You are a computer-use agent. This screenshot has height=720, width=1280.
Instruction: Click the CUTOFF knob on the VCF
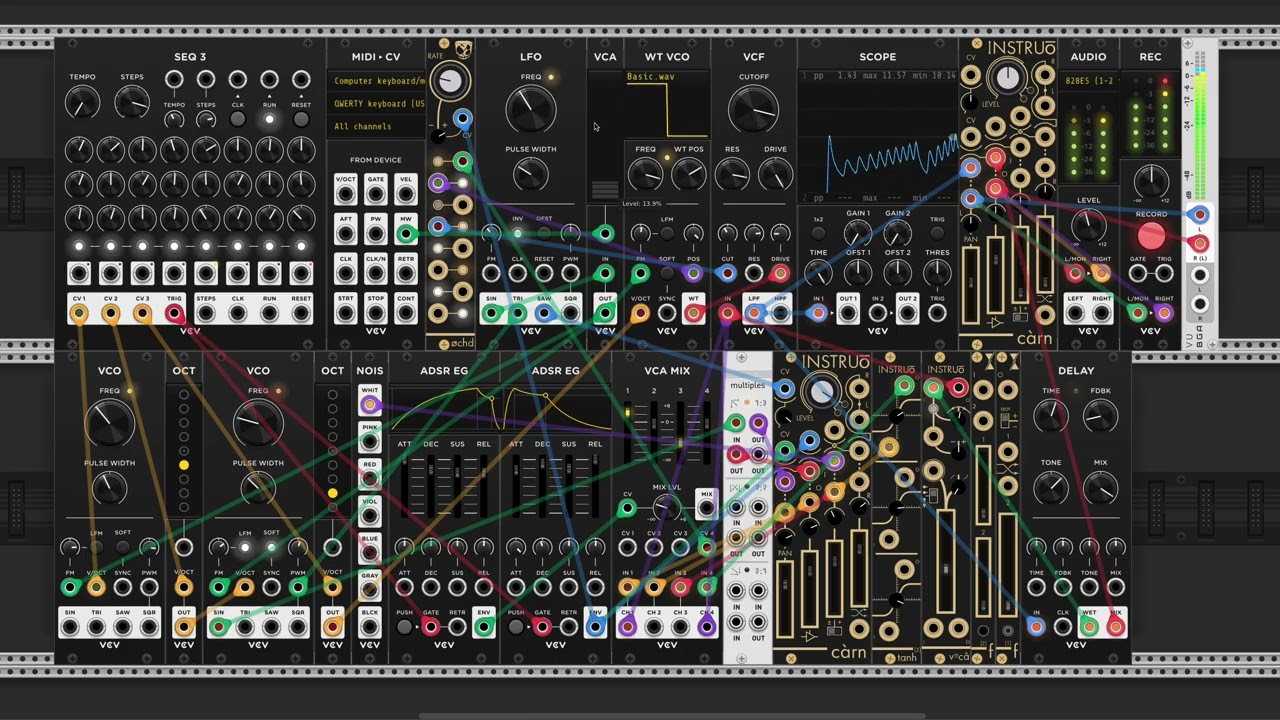point(753,111)
